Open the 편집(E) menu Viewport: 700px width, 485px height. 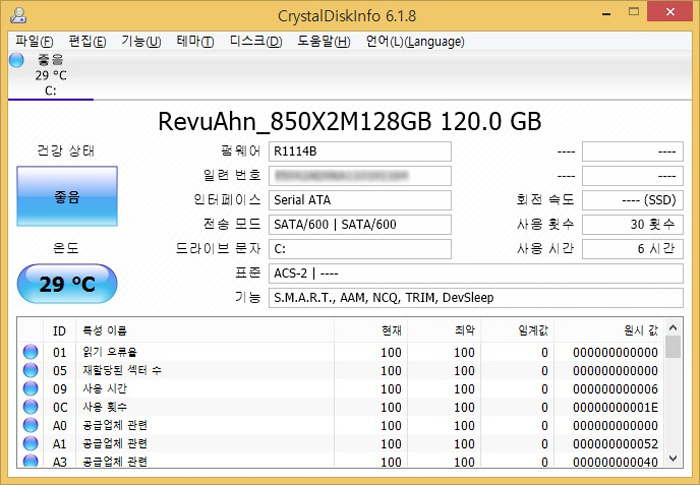(88, 42)
